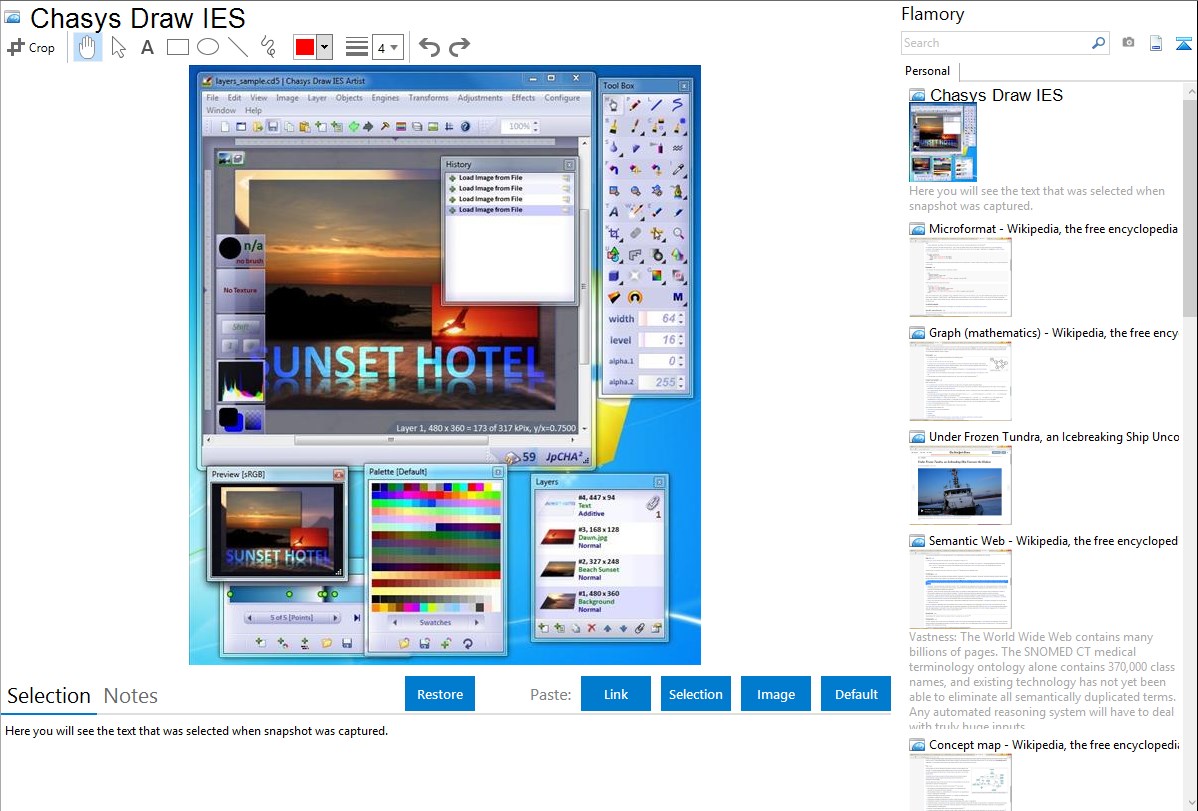Click the red color swatch
Viewport: 1198px width, 811px height.
(304, 47)
